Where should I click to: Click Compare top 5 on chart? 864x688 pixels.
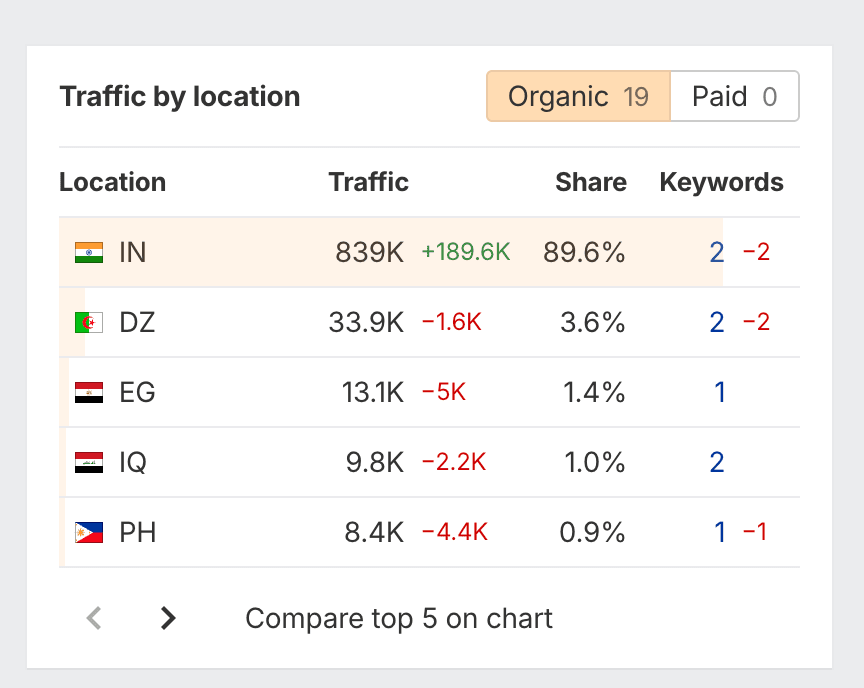pyautogui.click(x=398, y=619)
